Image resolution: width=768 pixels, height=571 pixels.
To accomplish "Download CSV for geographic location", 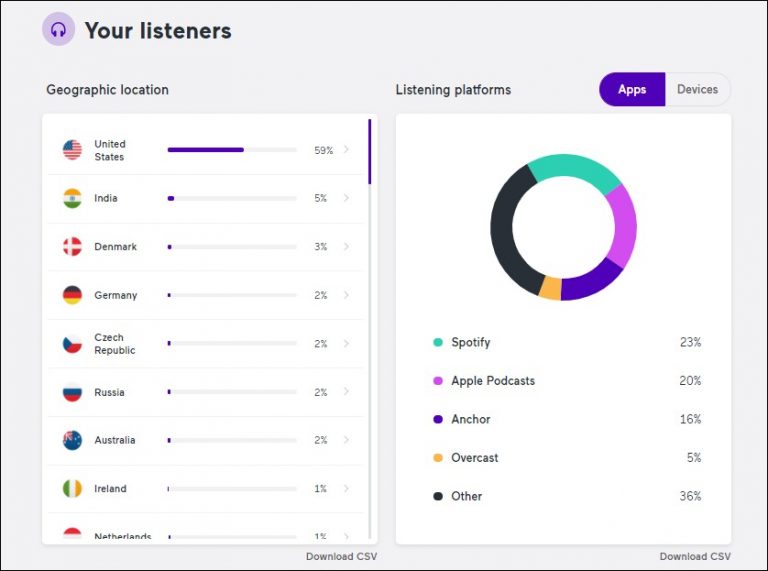I will pos(341,557).
